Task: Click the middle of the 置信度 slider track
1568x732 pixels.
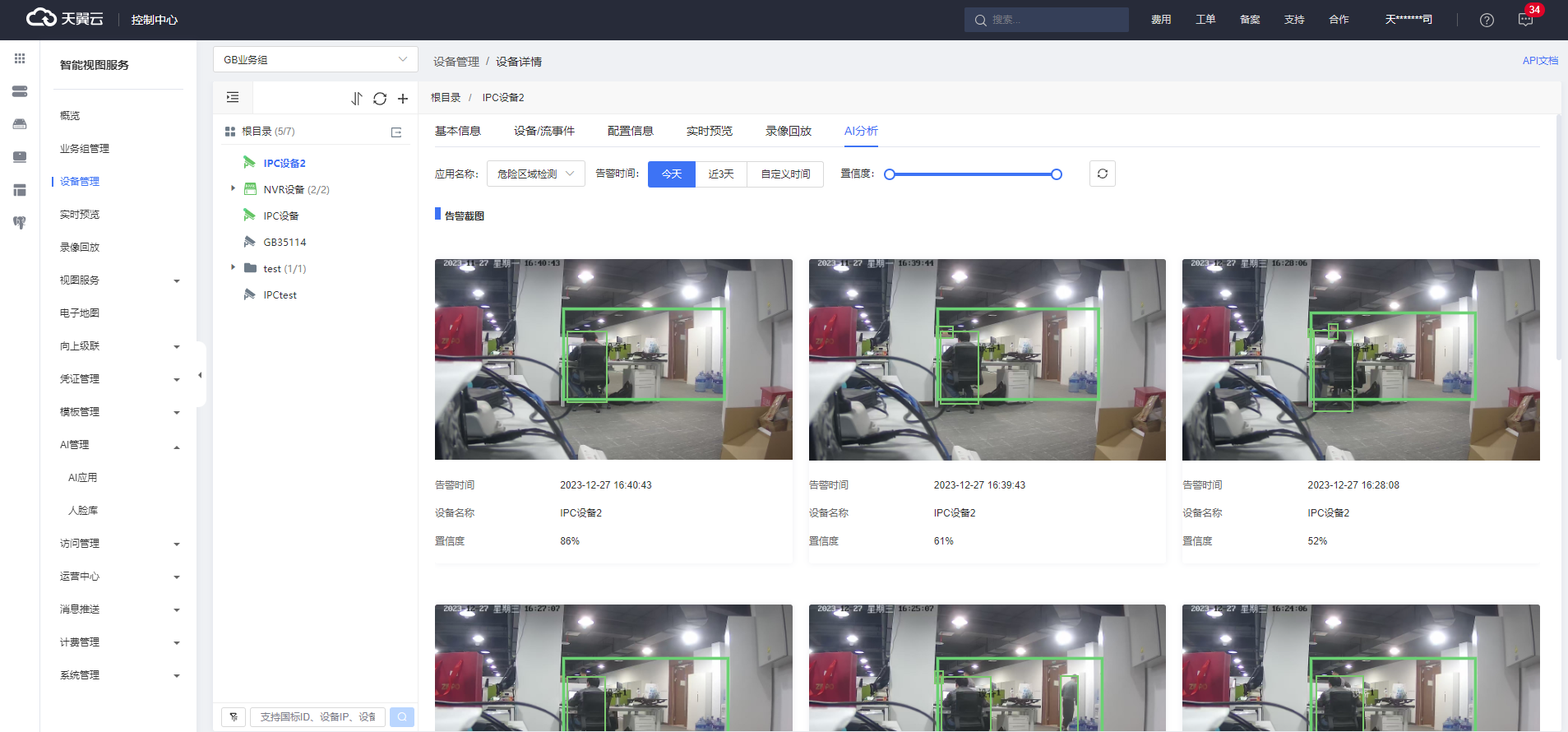Action: click(x=973, y=174)
